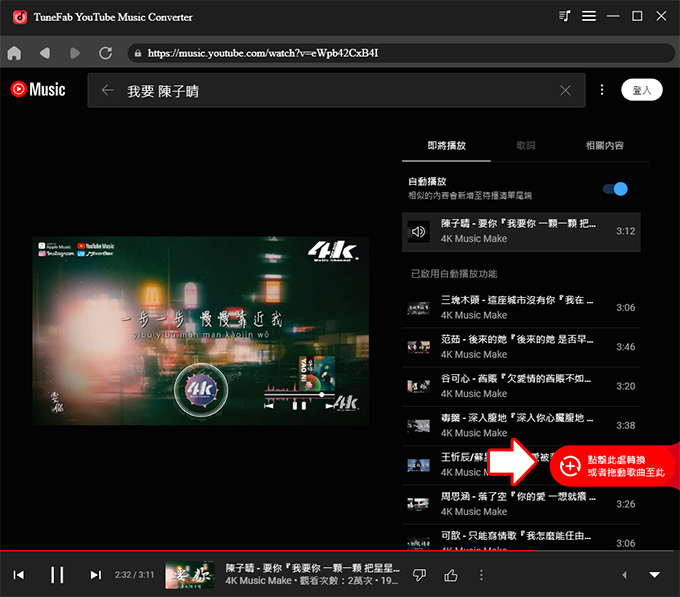Play 范茹 - 後來的她 in queue
This screenshot has height=597, width=680.
pos(521,347)
